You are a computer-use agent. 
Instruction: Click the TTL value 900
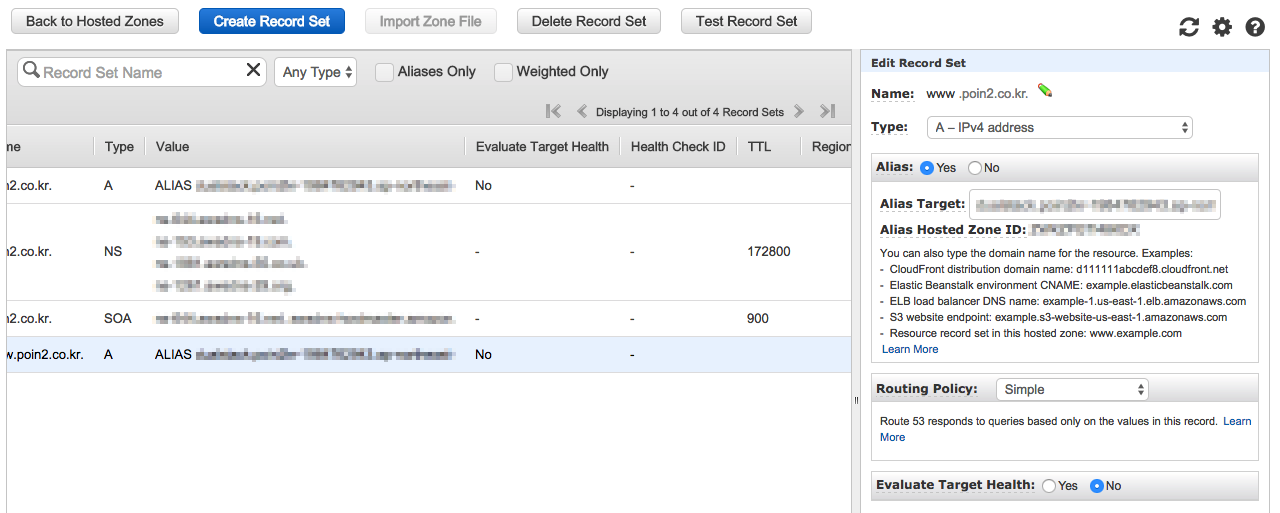pyautogui.click(x=758, y=318)
